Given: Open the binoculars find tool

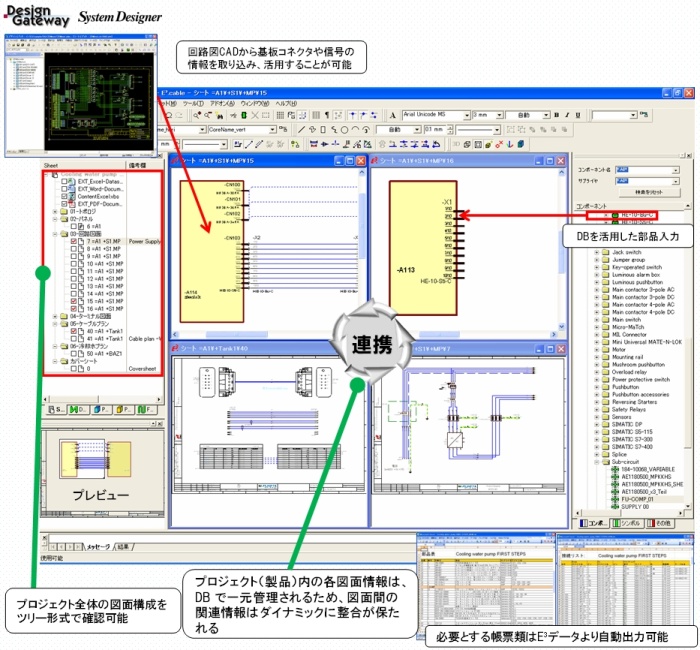Looking at the screenshot, I should coord(219,115).
